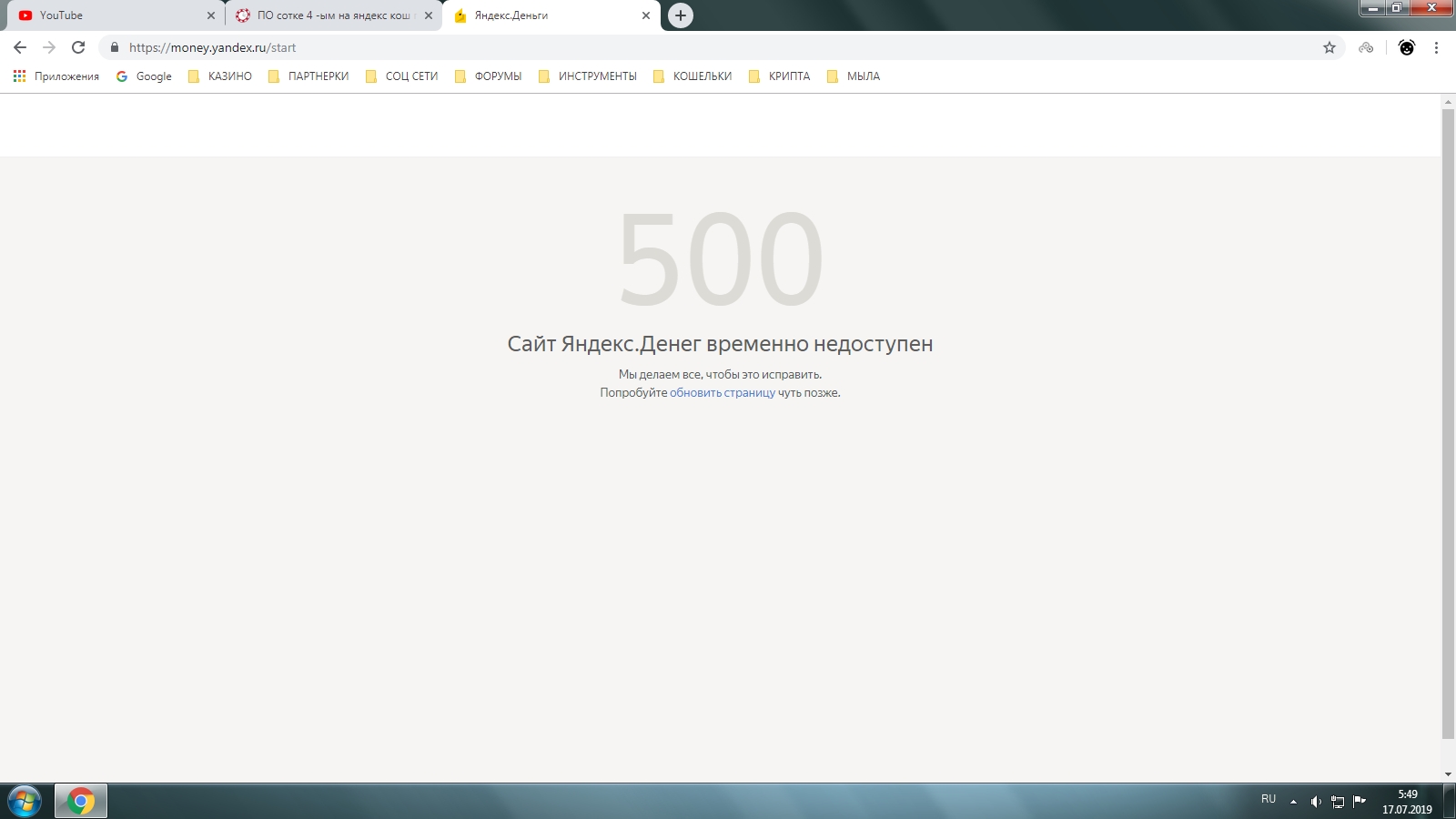Screen dimensions: 1456x819
Task: Click the 'обновить страницу' link
Action: (x=723, y=393)
